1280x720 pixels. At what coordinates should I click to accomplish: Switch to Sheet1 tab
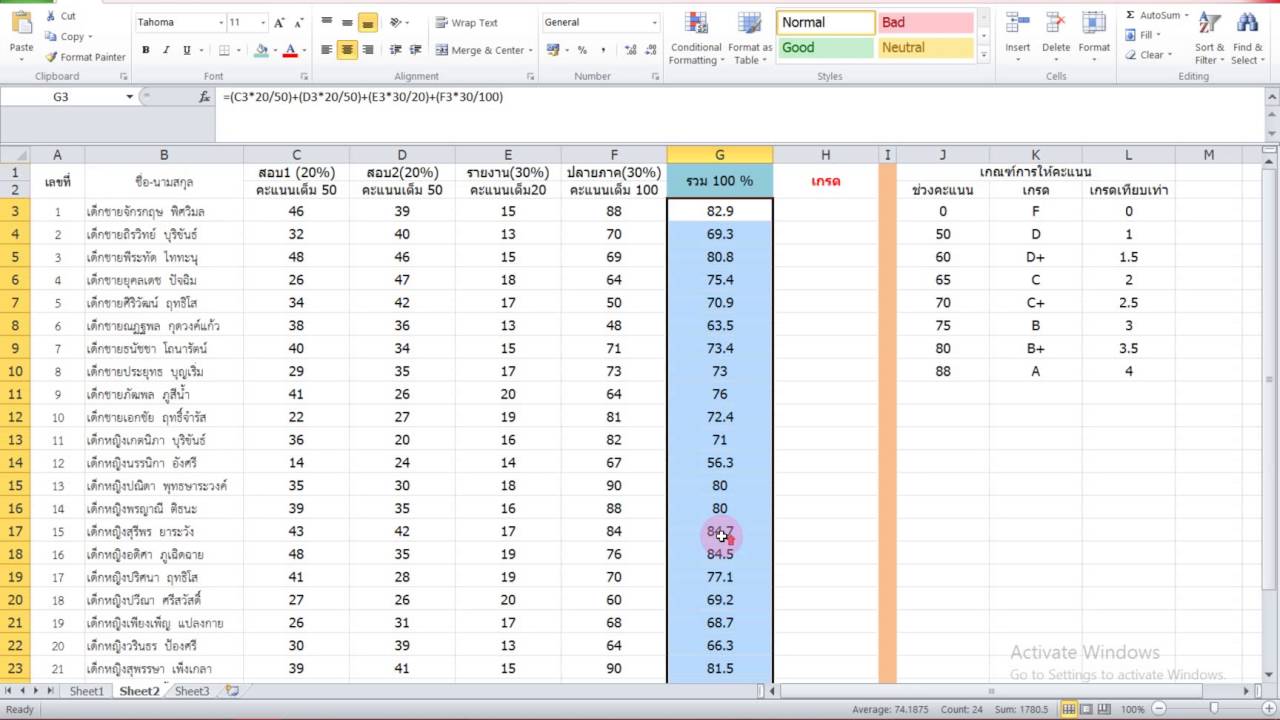[x=86, y=691]
